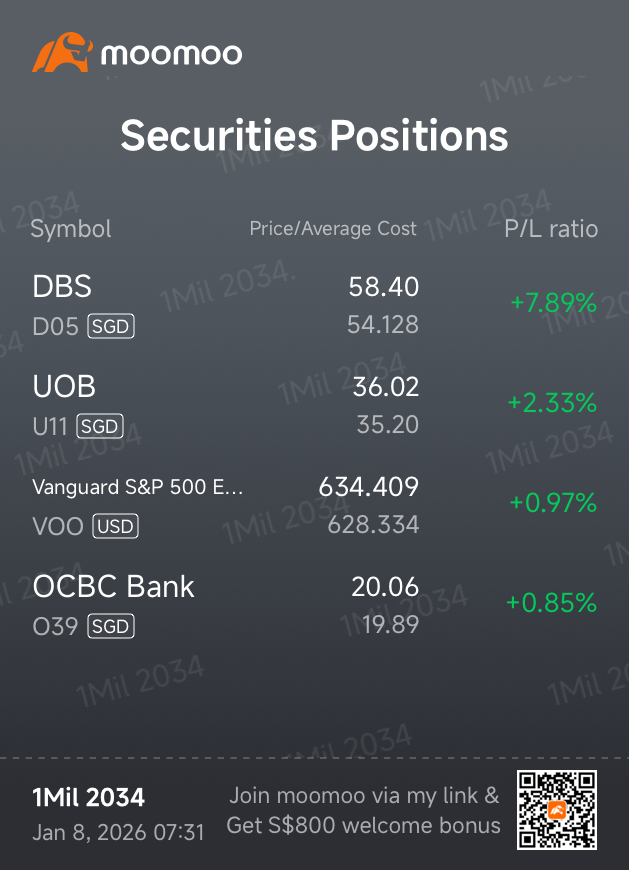Click the VOO +0.97% P/L value

point(552,503)
